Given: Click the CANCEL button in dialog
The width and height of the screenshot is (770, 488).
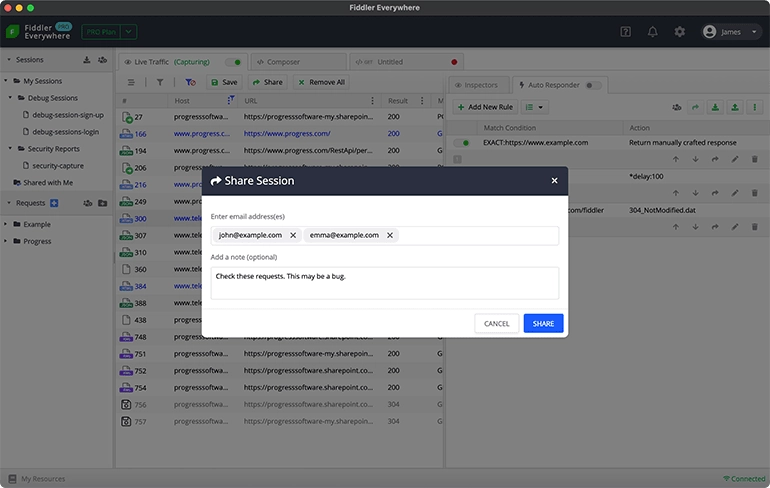Looking at the screenshot, I should point(496,324).
